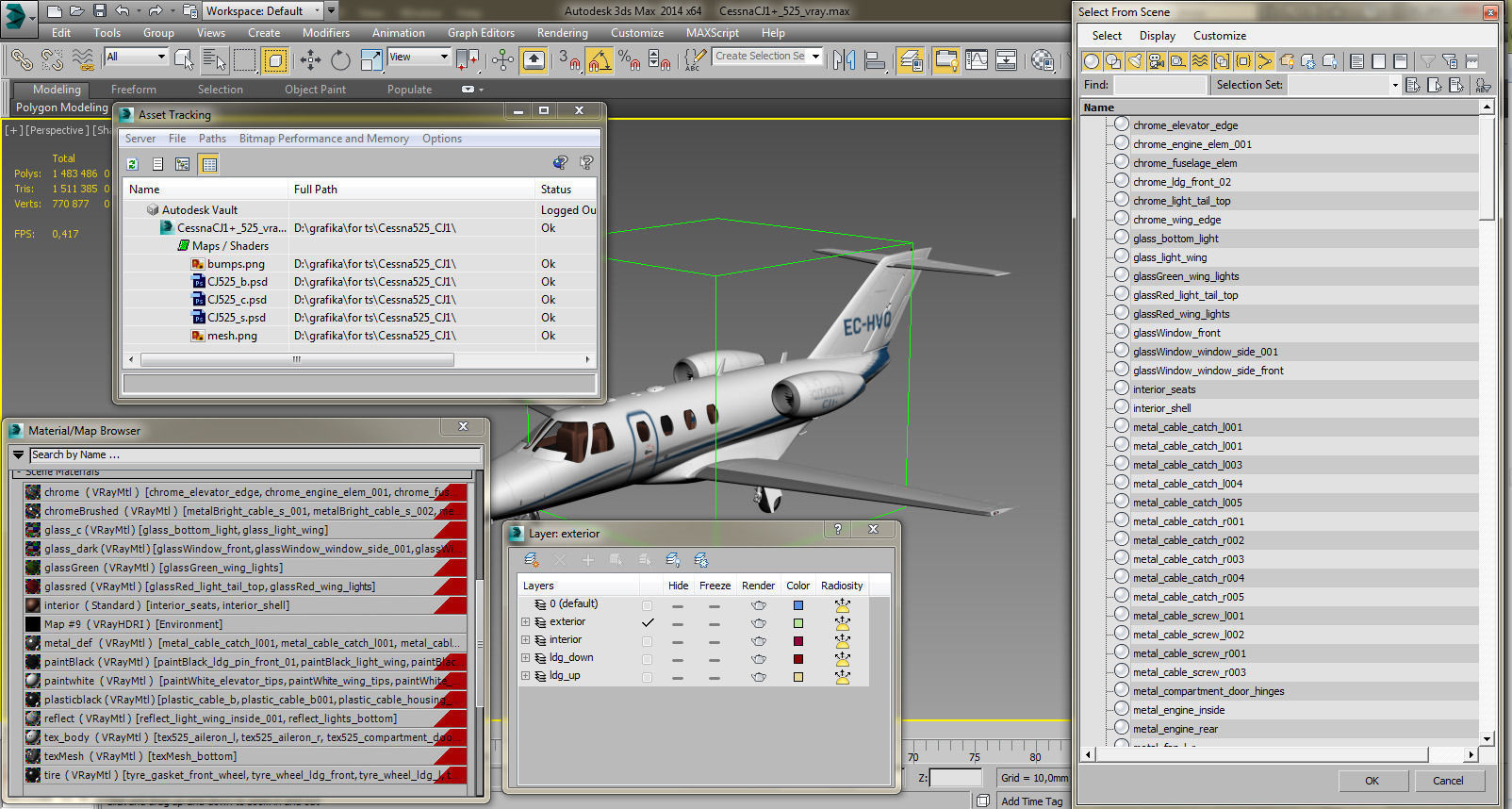
Task: Toggle Radiosity for the ldg_up layer
Action: tap(842, 676)
